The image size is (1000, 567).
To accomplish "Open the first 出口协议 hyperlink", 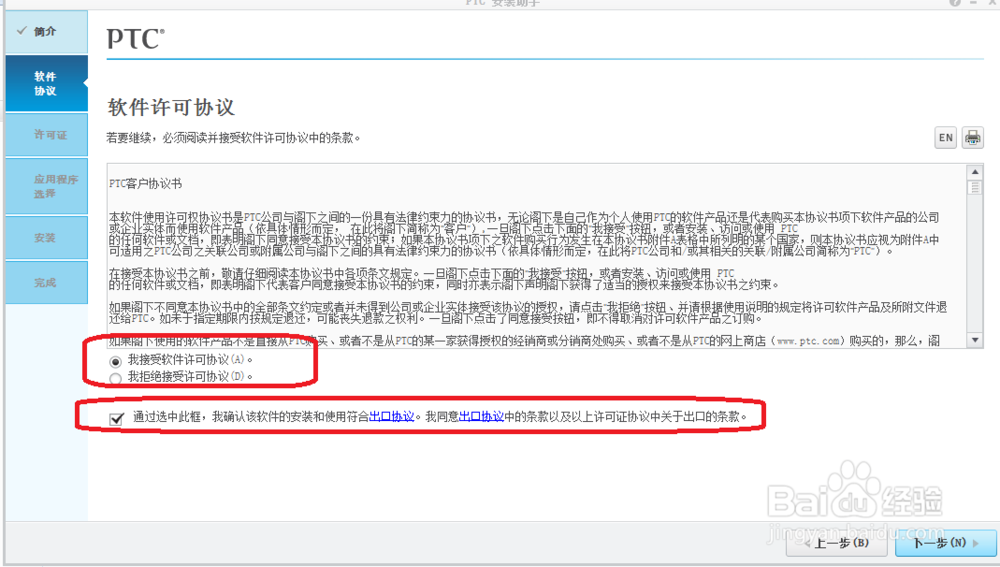I will point(392,416).
